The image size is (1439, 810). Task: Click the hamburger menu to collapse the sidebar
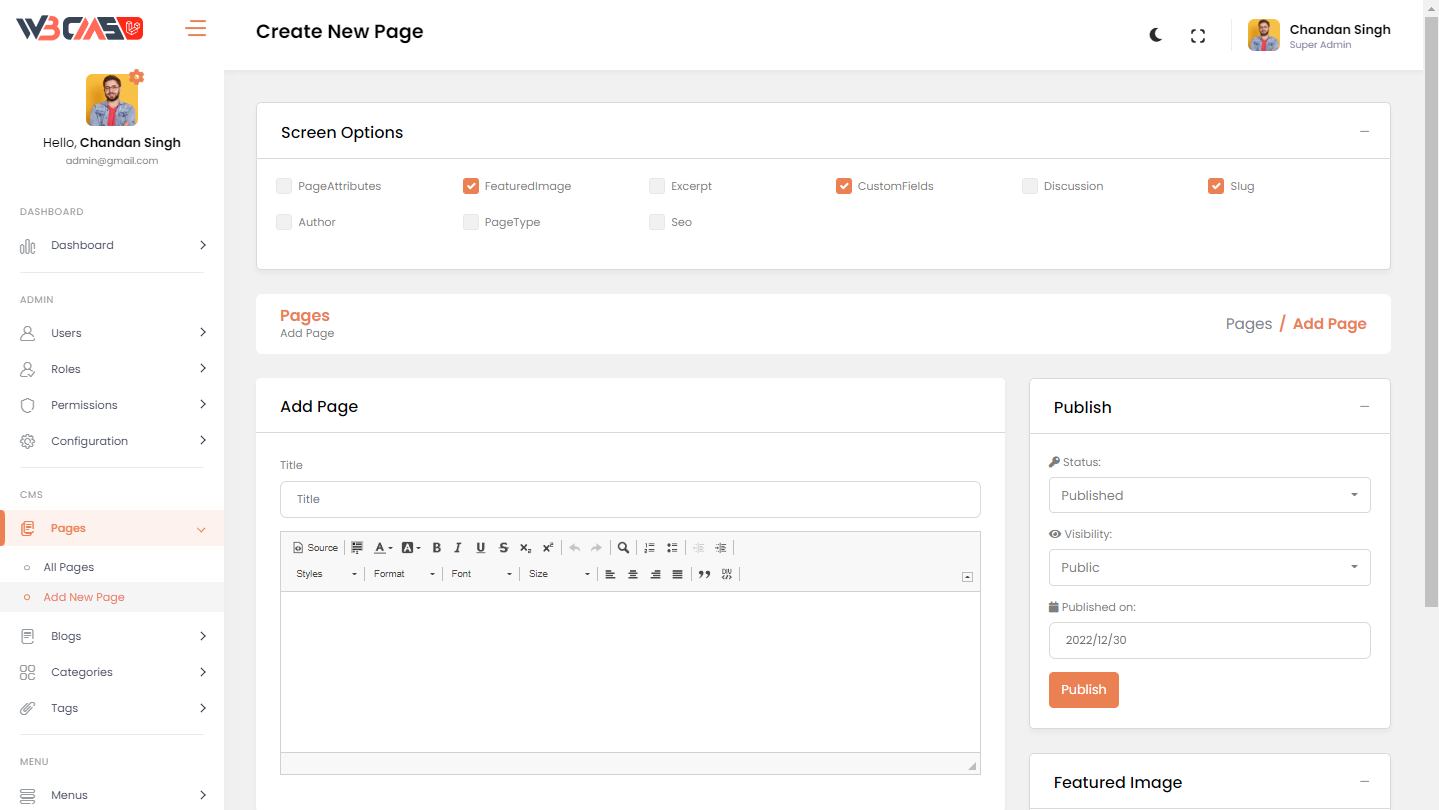(196, 29)
